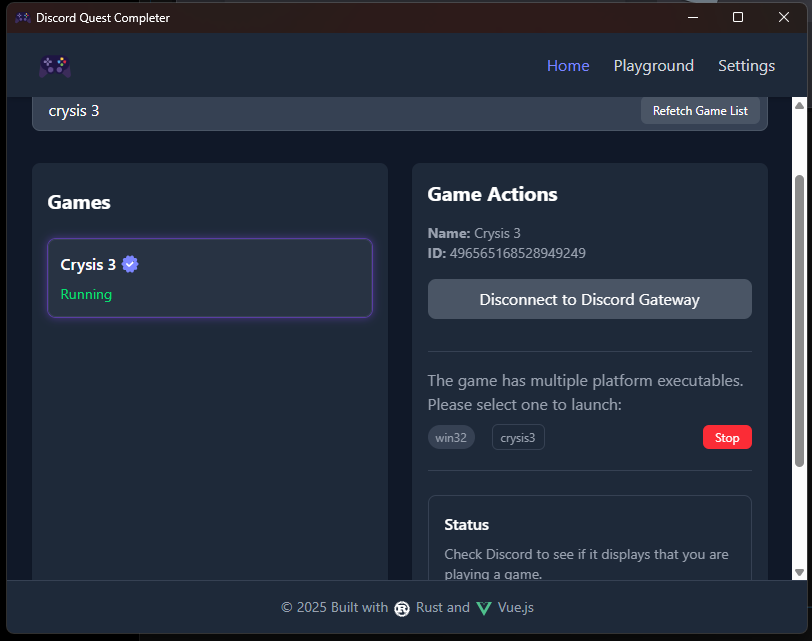Click the gamepad logo icon in header

(x=55, y=66)
